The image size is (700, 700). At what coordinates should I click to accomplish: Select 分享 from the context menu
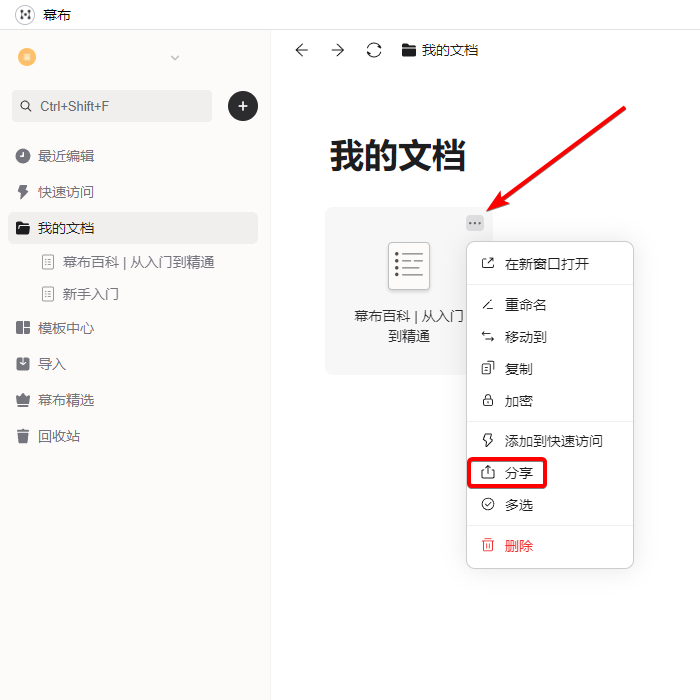tap(518, 473)
